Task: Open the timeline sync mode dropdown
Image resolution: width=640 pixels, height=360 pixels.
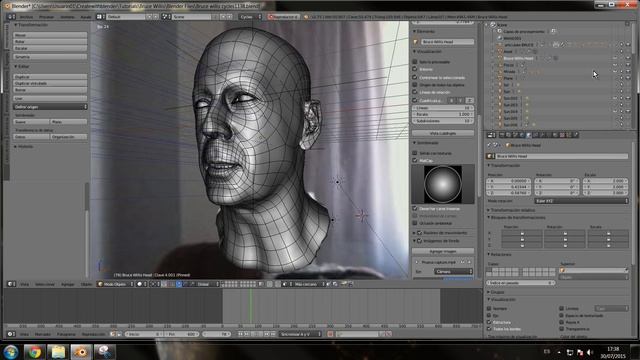Action: click(300, 334)
